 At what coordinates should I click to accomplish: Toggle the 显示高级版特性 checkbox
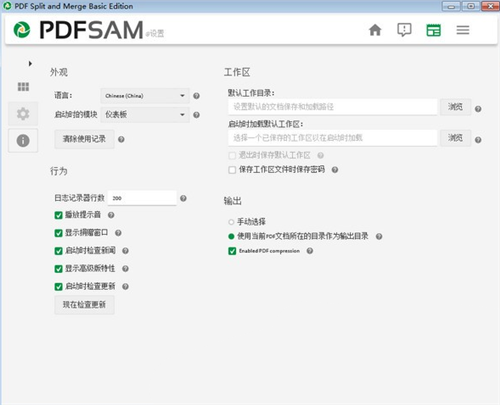(58, 269)
